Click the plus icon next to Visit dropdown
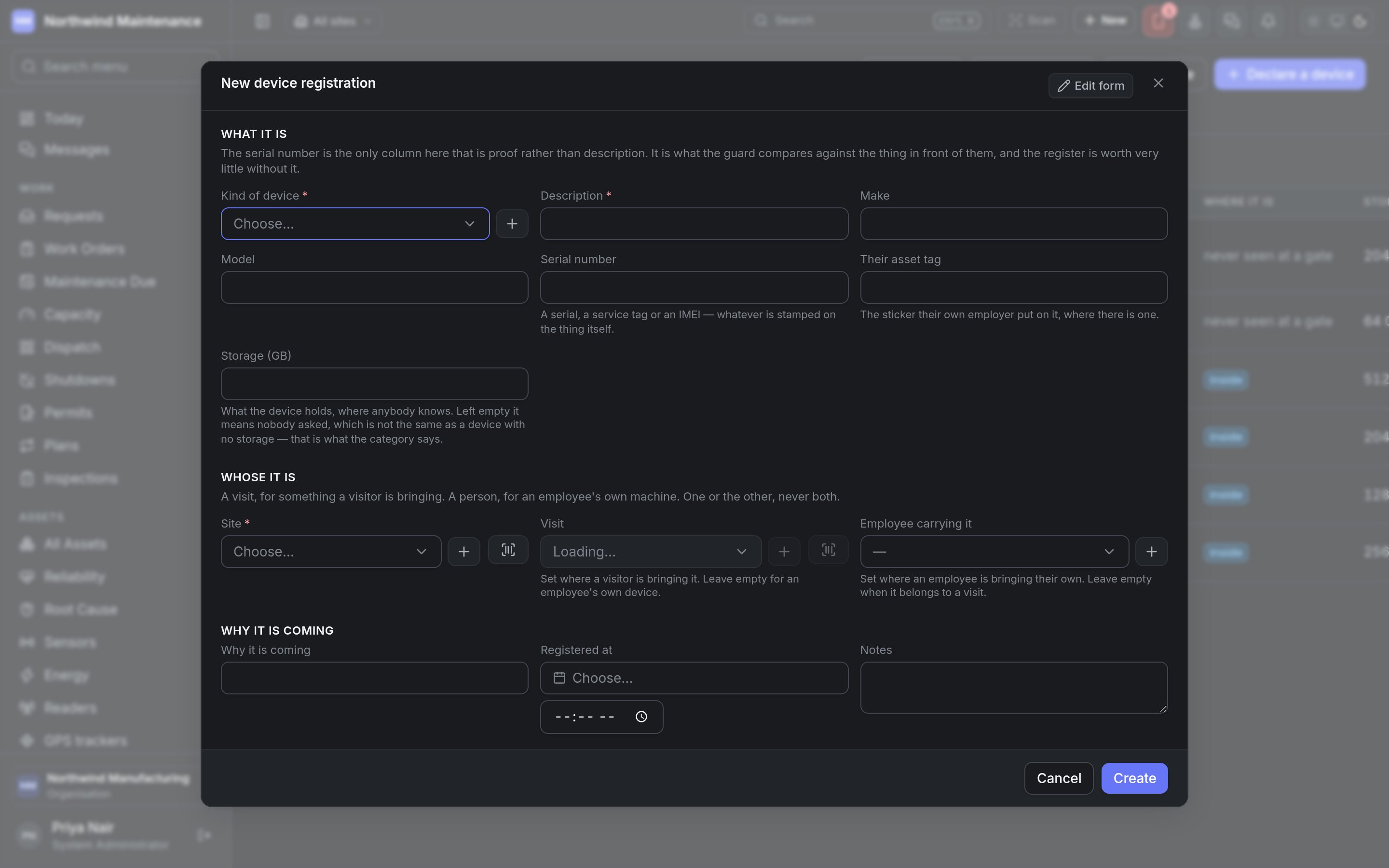1389x868 pixels. point(784,552)
